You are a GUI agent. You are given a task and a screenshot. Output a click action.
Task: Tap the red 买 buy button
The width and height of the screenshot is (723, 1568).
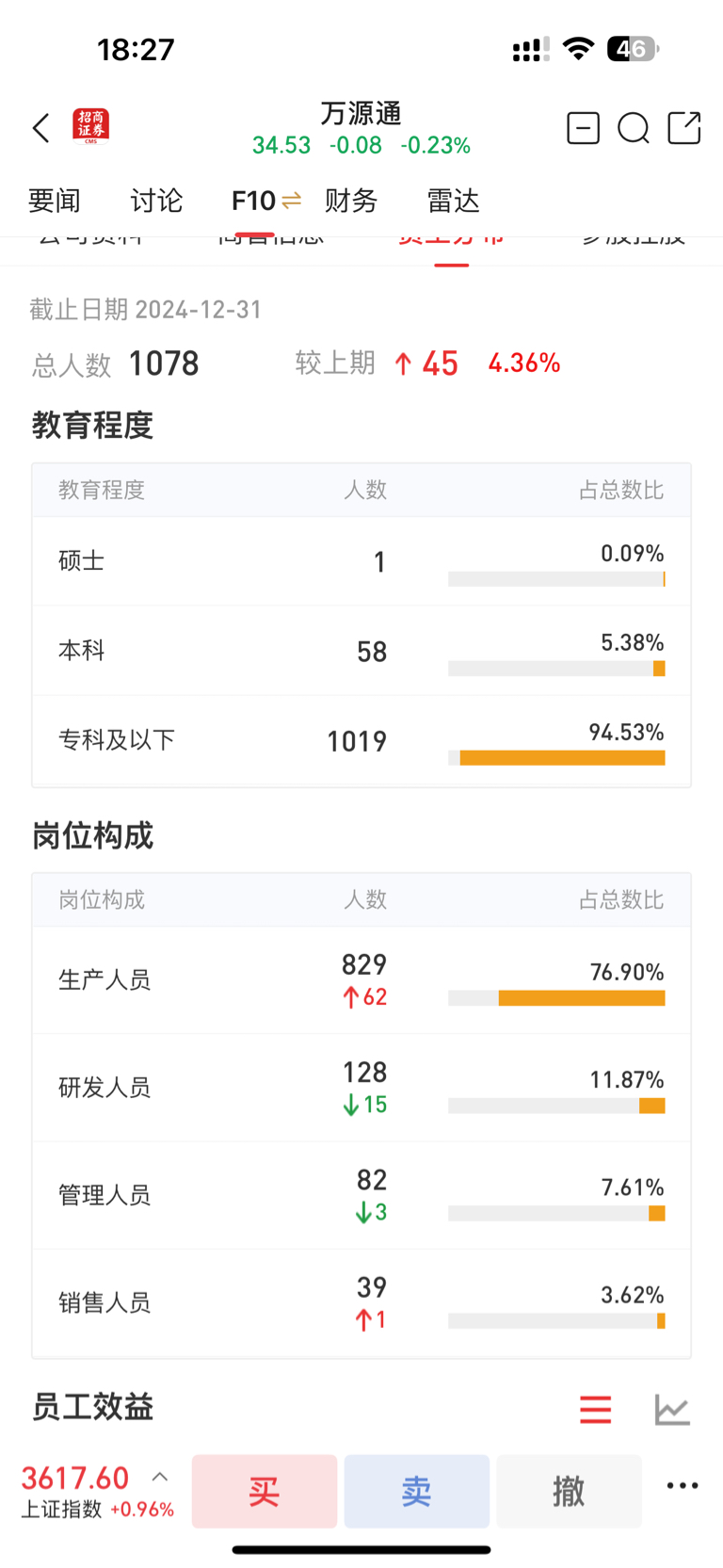265,1491
